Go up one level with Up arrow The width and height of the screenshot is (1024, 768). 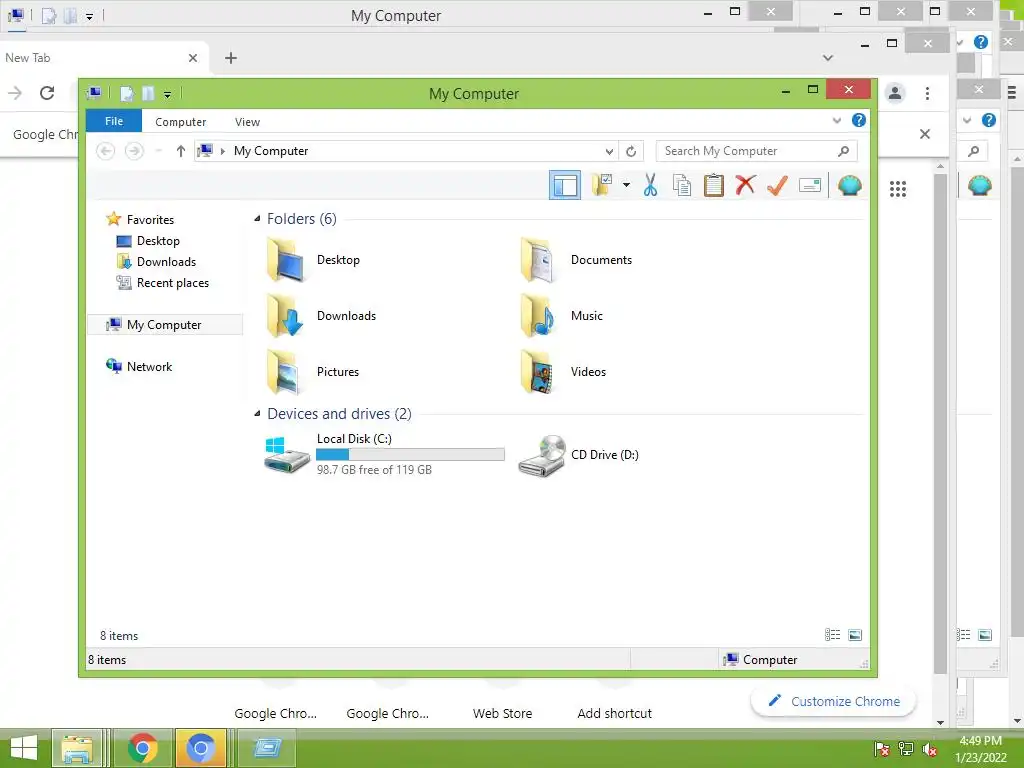[181, 152]
